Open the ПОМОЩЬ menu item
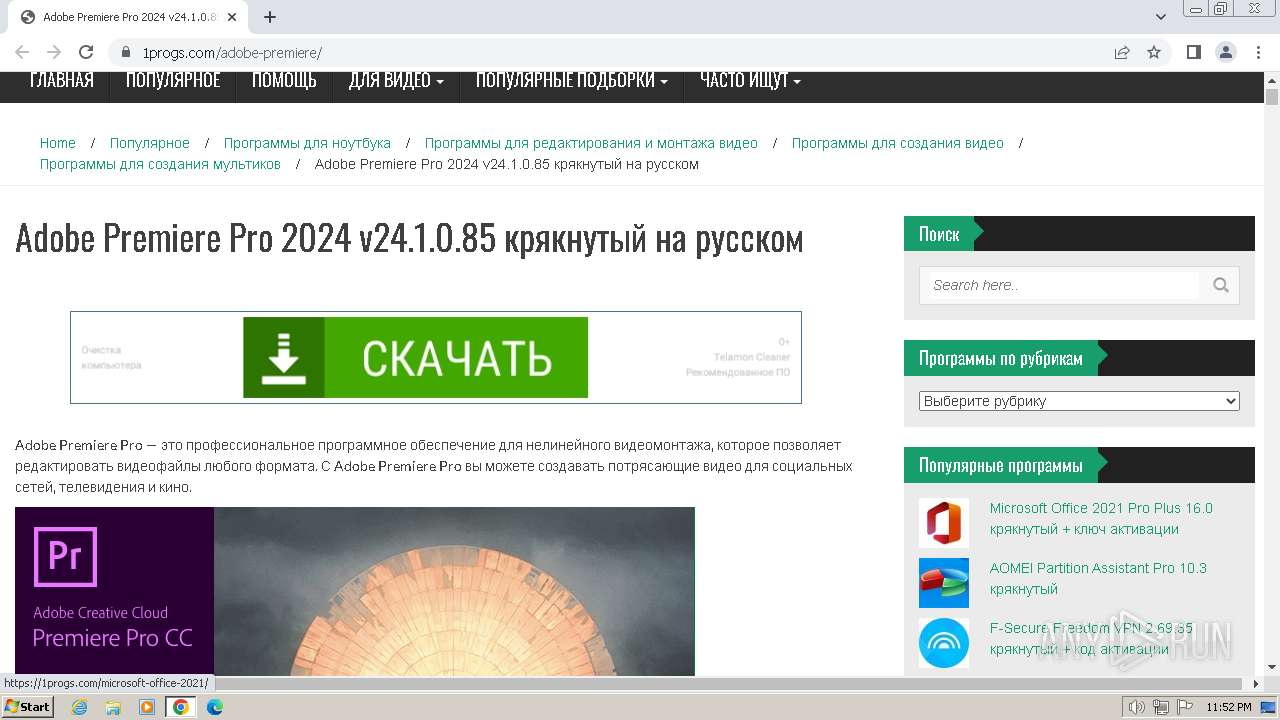Viewport: 1280px width, 720px height. click(284, 81)
